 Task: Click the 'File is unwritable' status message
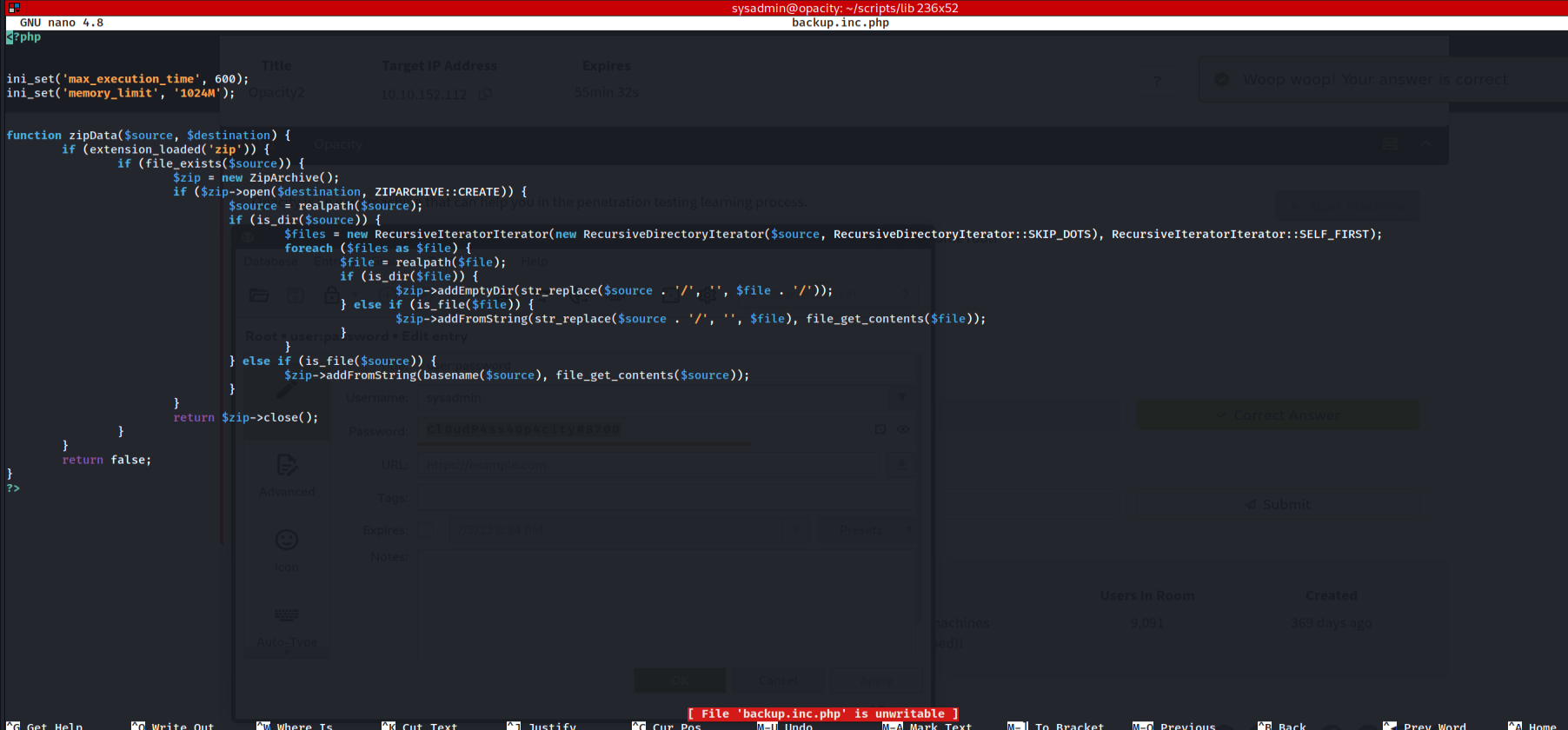(x=822, y=713)
